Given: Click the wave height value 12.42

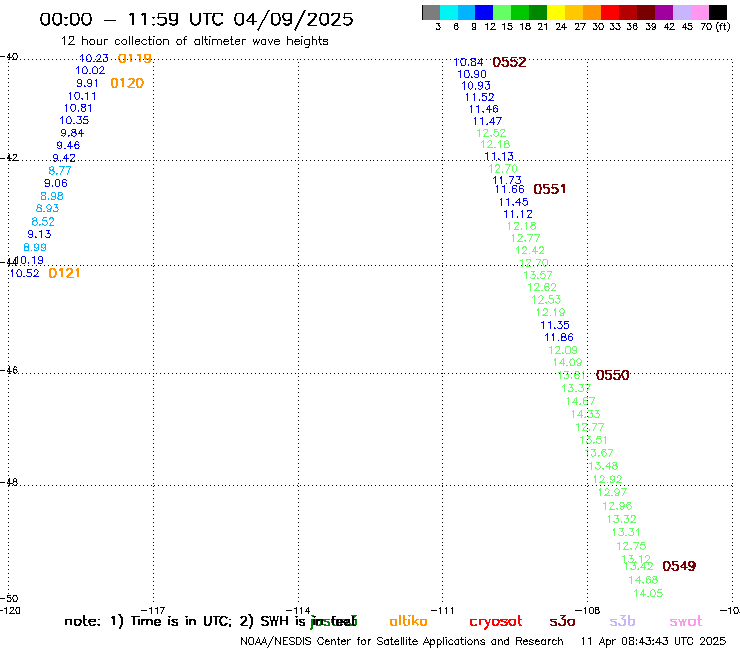Looking at the screenshot, I should point(530,250).
